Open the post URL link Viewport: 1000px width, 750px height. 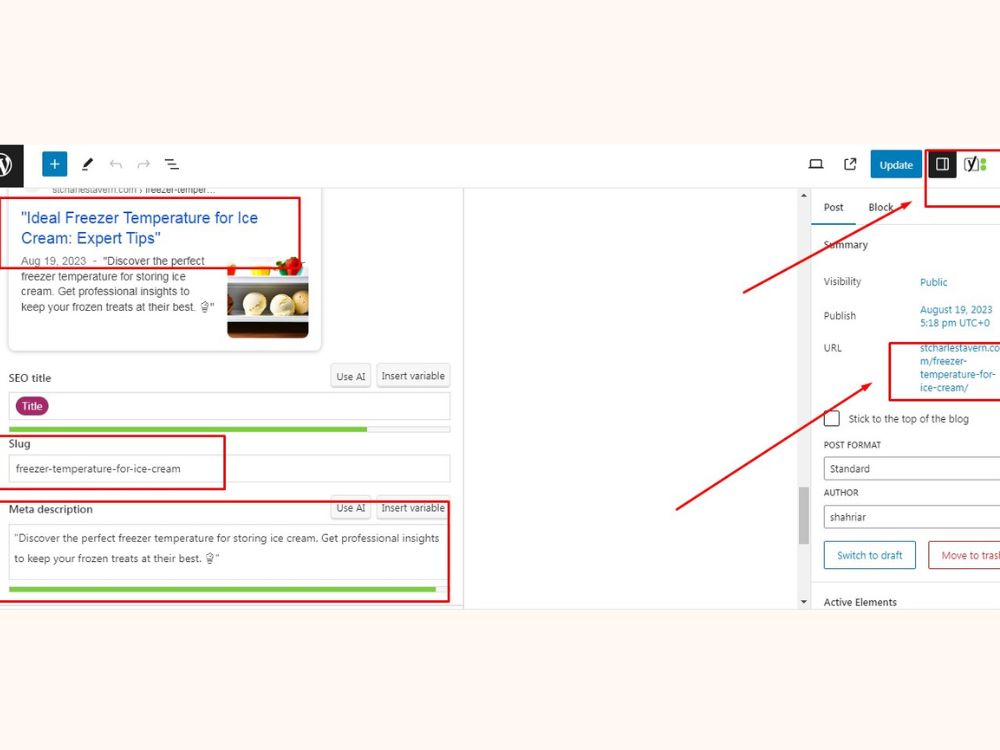[959, 367]
